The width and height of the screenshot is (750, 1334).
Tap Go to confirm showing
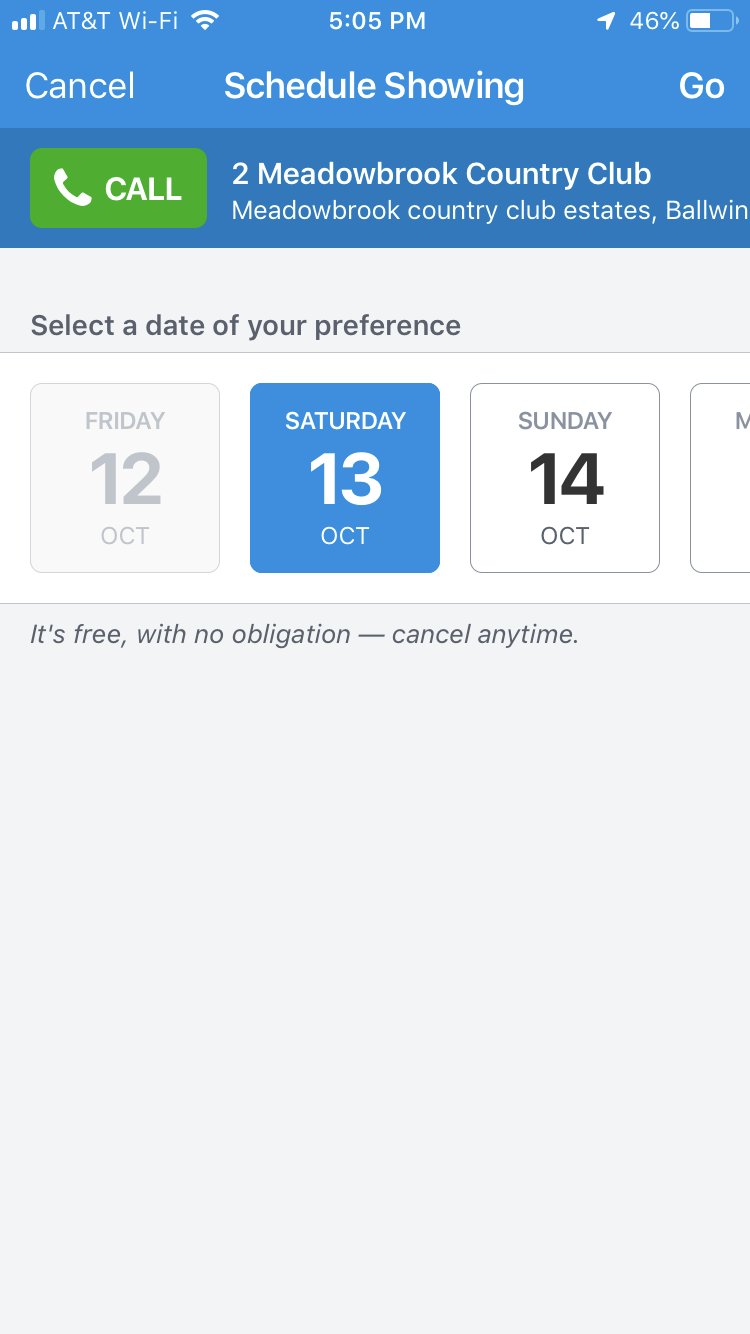701,86
